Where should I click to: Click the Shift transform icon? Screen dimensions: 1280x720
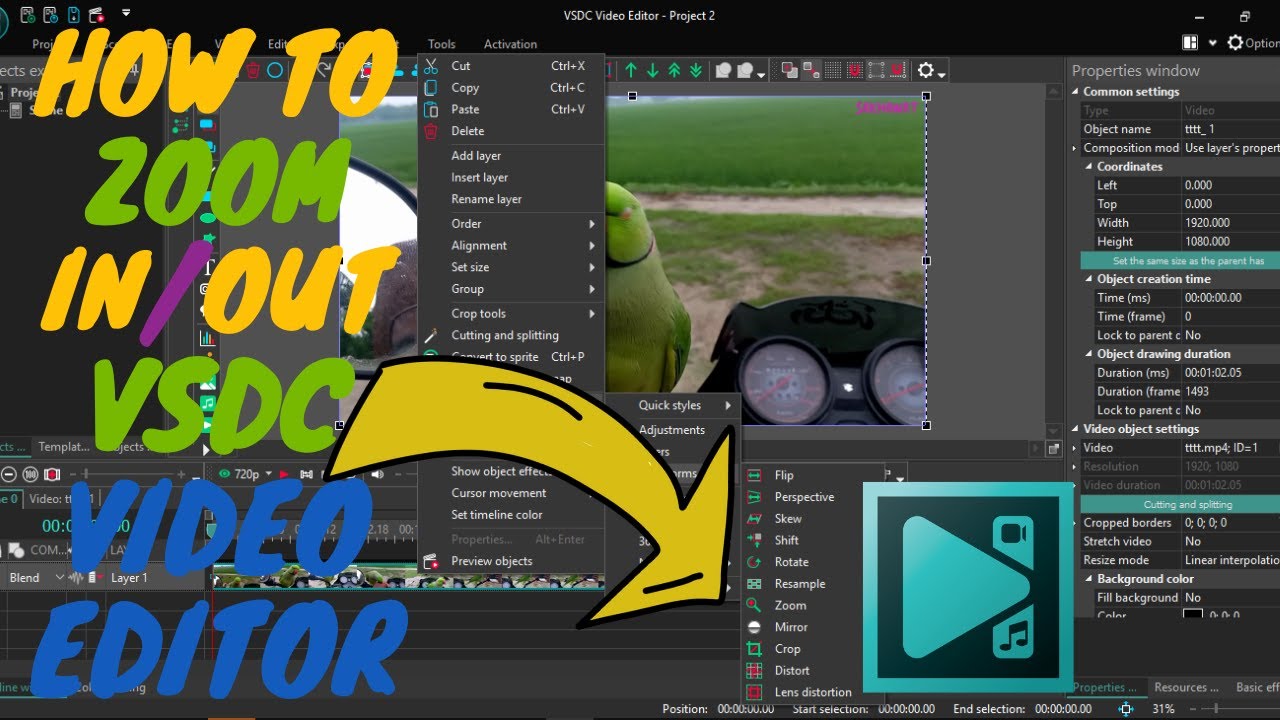pos(755,540)
